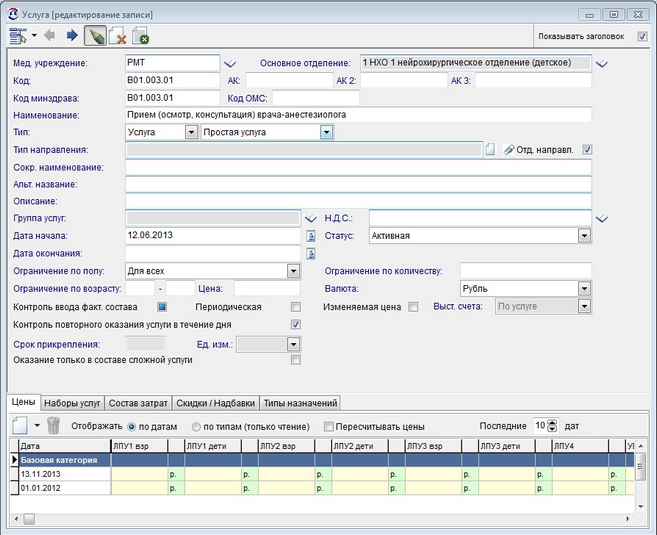Select the по датам radio button

tap(132, 427)
